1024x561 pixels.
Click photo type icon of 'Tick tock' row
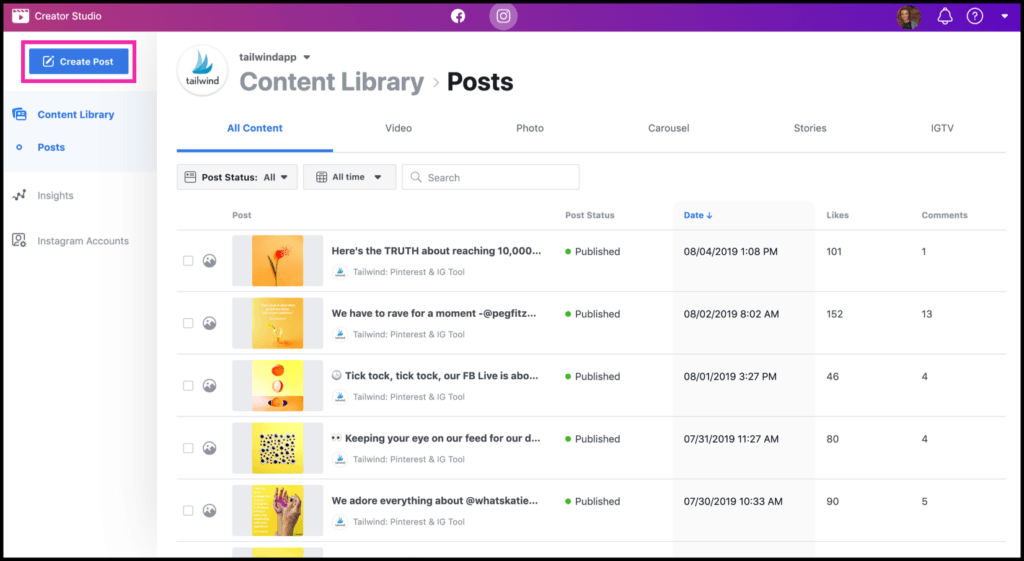tap(209, 386)
